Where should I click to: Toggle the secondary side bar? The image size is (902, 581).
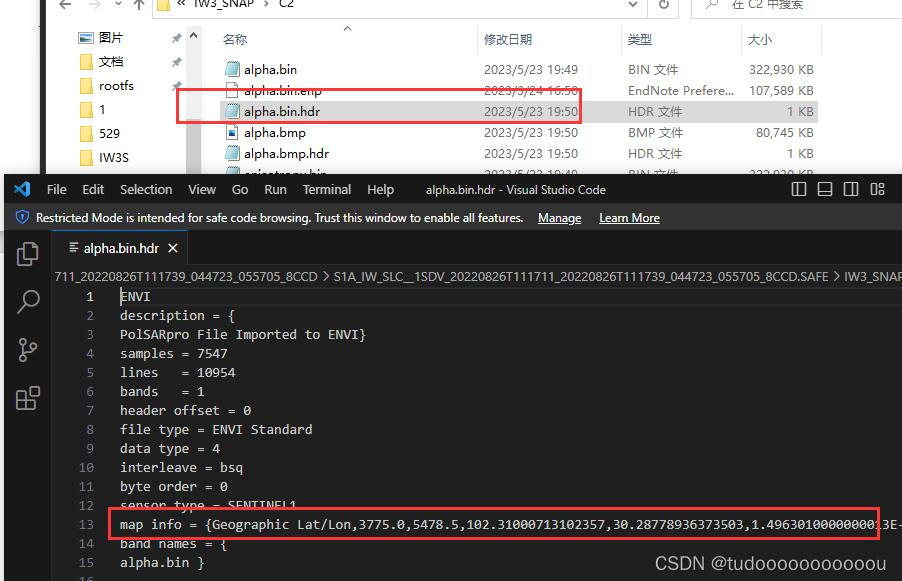coord(851,188)
